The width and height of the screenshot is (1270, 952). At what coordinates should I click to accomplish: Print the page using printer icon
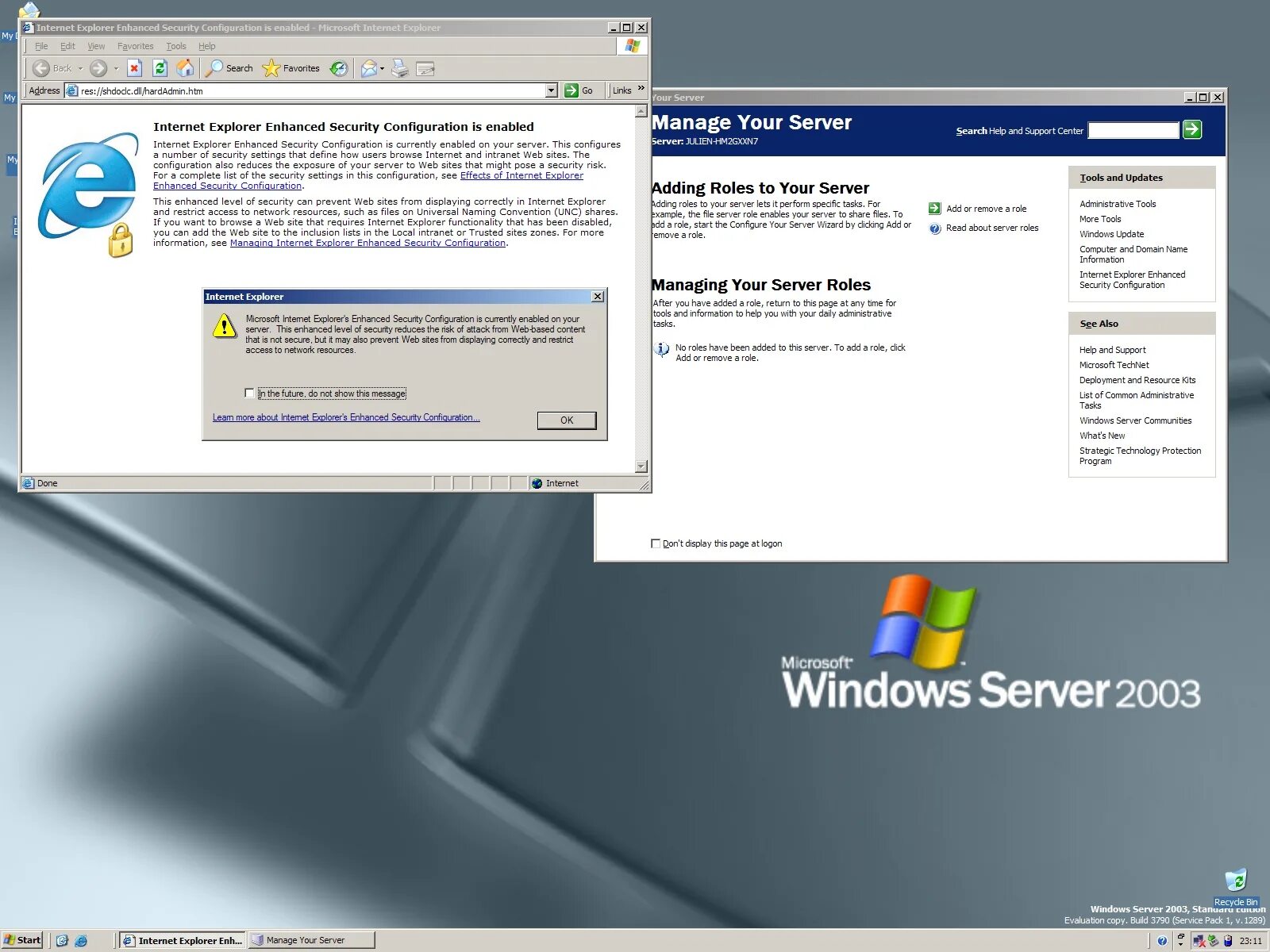400,68
